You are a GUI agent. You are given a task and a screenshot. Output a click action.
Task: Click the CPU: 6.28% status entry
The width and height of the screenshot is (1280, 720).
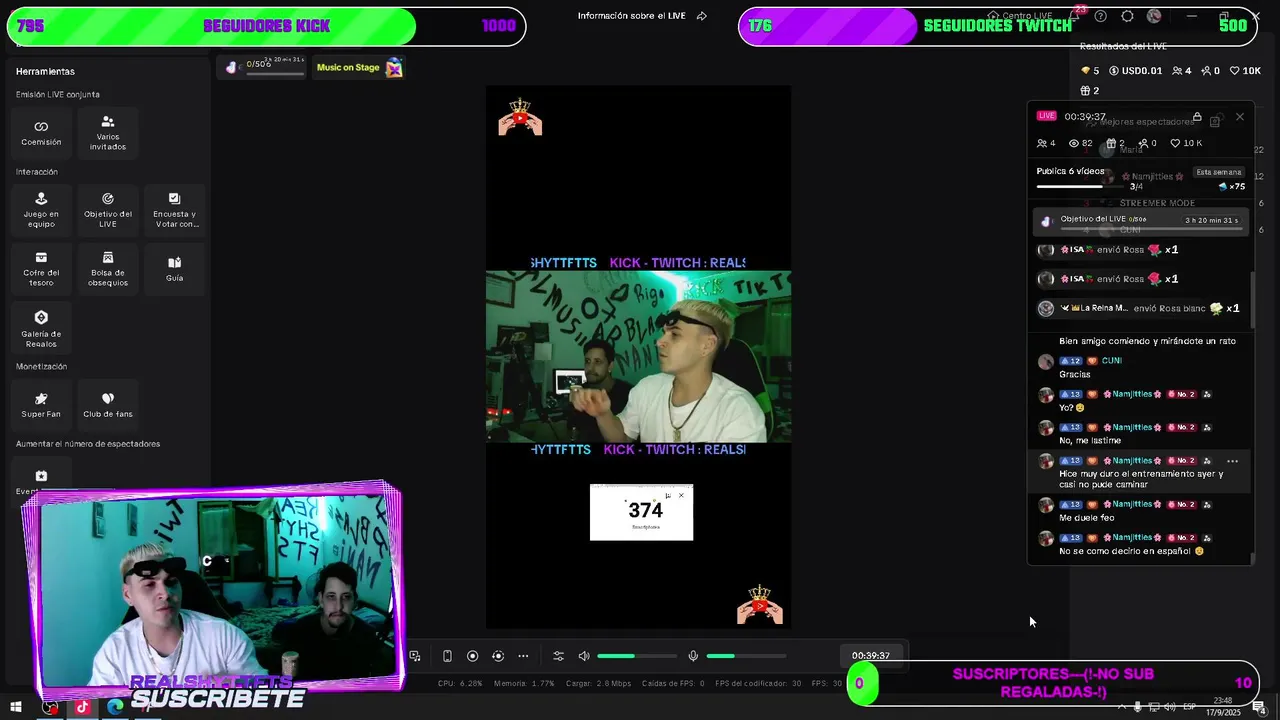coord(460,684)
